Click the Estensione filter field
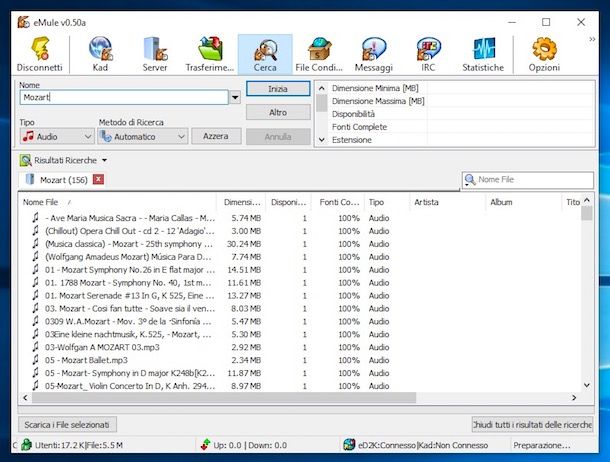This screenshot has width=610, height=462. 511,140
